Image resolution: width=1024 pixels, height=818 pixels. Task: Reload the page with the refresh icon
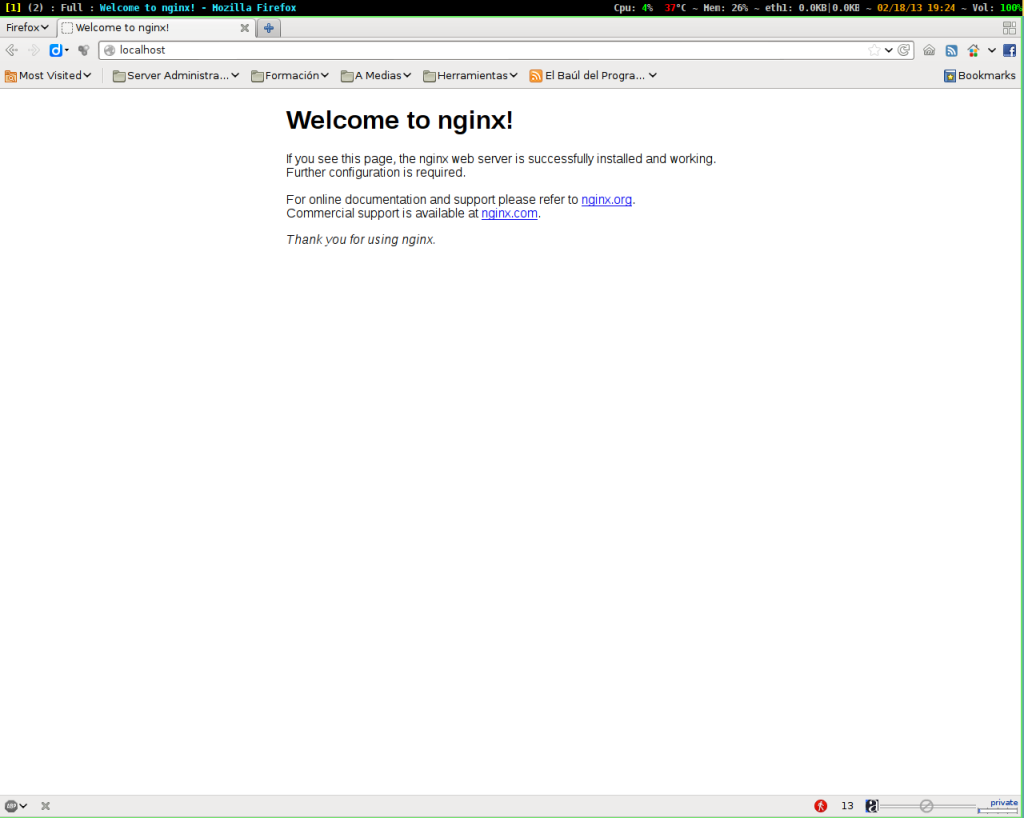click(904, 50)
